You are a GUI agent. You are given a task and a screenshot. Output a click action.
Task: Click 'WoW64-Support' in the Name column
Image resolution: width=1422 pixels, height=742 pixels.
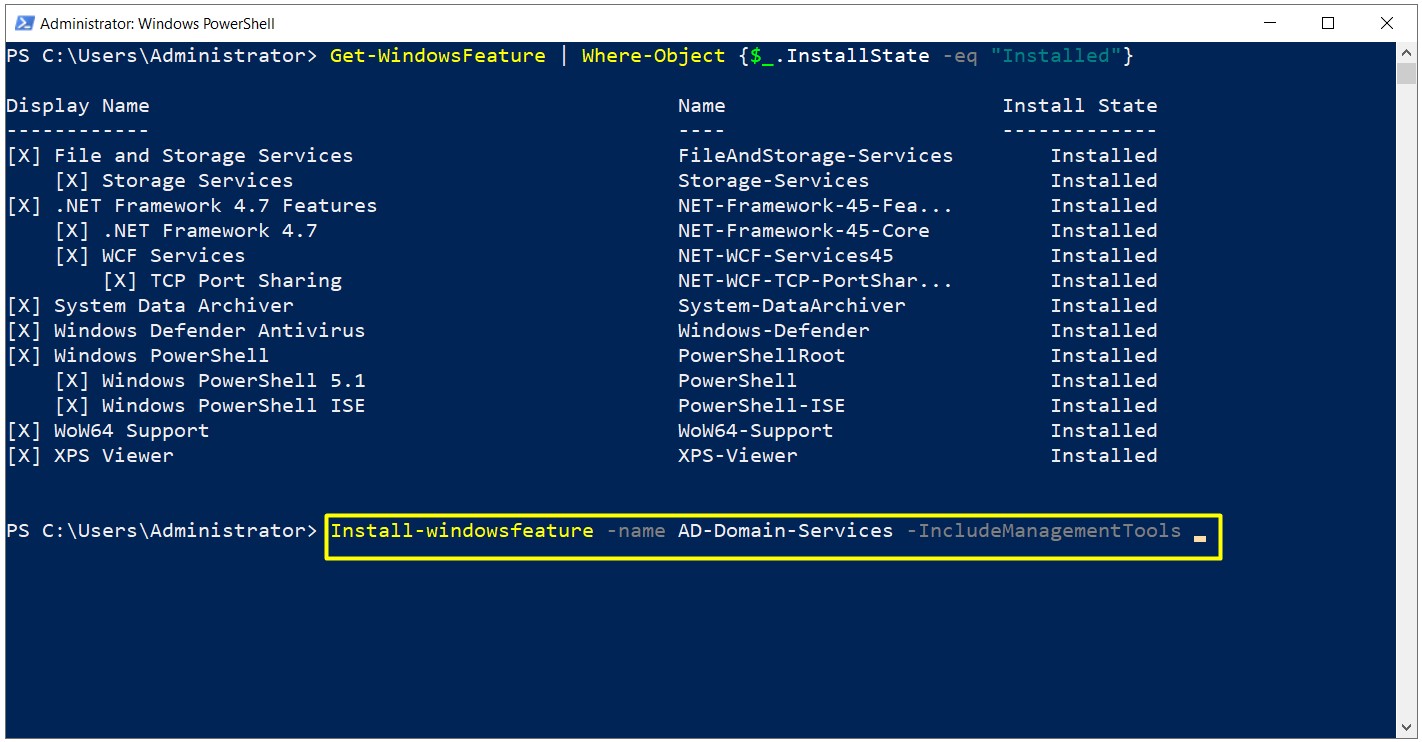tap(755, 431)
